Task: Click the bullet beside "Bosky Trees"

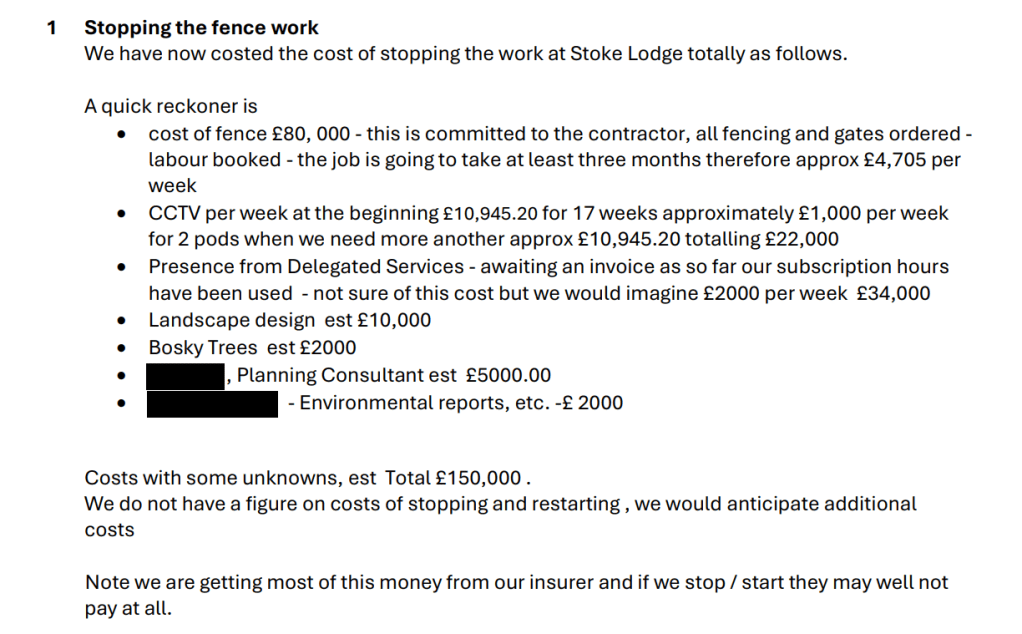Action: point(122,348)
